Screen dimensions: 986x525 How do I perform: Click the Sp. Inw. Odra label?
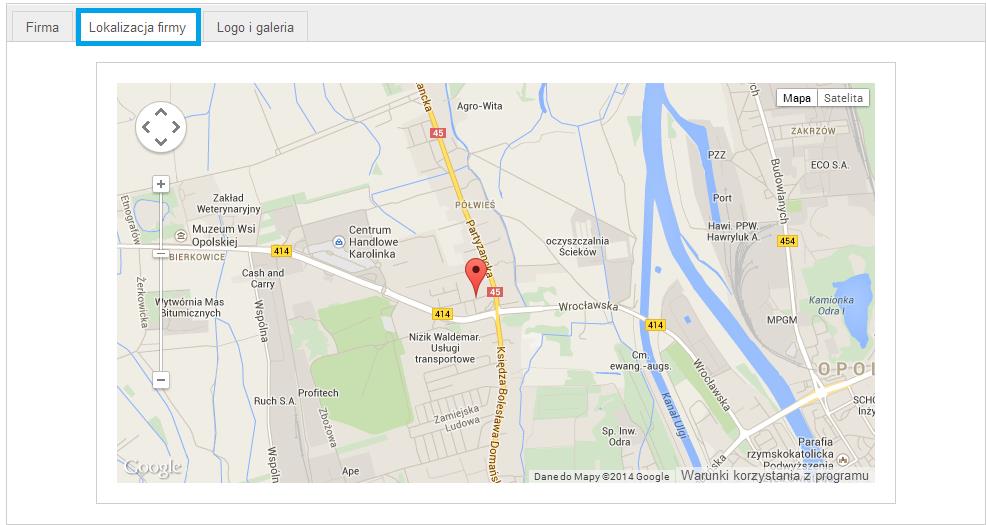click(x=619, y=437)
